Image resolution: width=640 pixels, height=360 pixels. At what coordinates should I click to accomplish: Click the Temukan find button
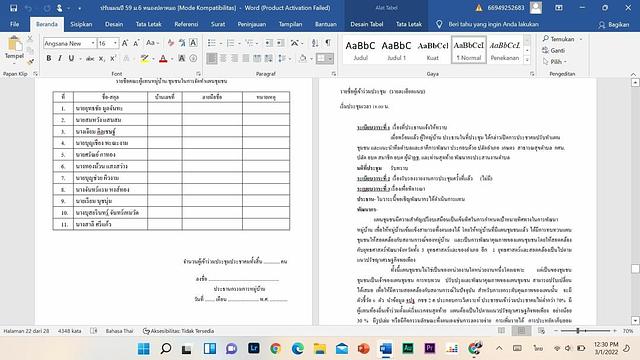point(559,39)
